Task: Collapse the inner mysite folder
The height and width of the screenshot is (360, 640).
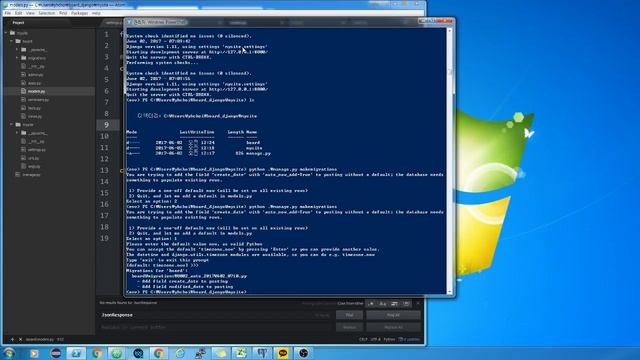Action: 12,124
